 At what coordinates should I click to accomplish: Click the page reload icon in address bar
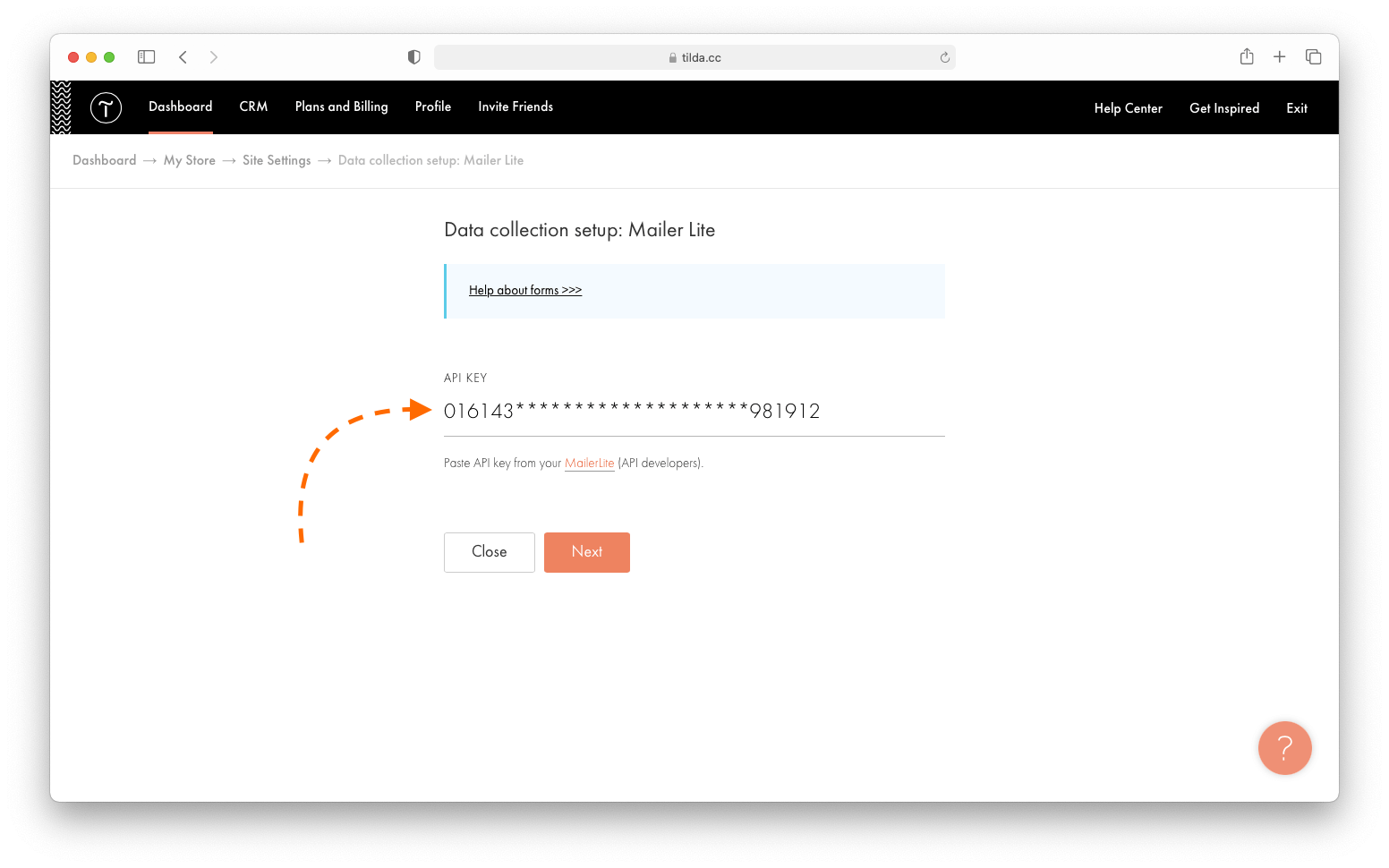tap(944, 56)
